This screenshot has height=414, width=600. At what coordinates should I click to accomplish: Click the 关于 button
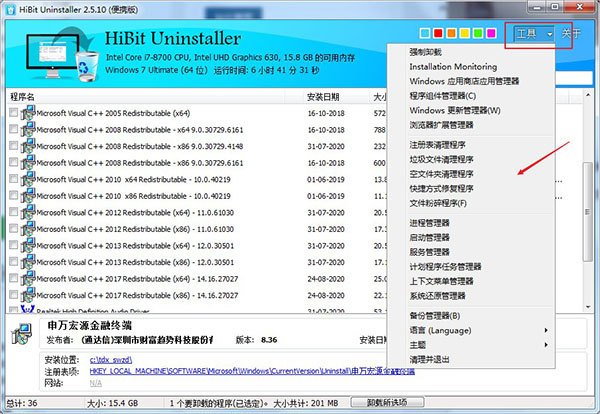tap(571, 34)
